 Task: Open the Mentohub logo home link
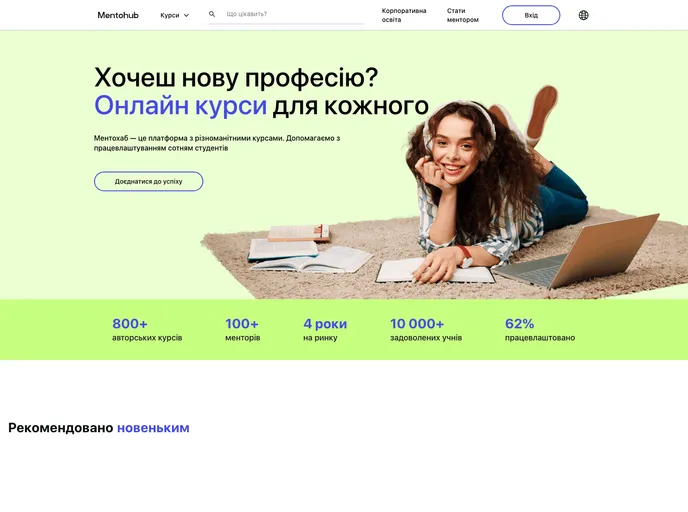[x=118, y=15]
